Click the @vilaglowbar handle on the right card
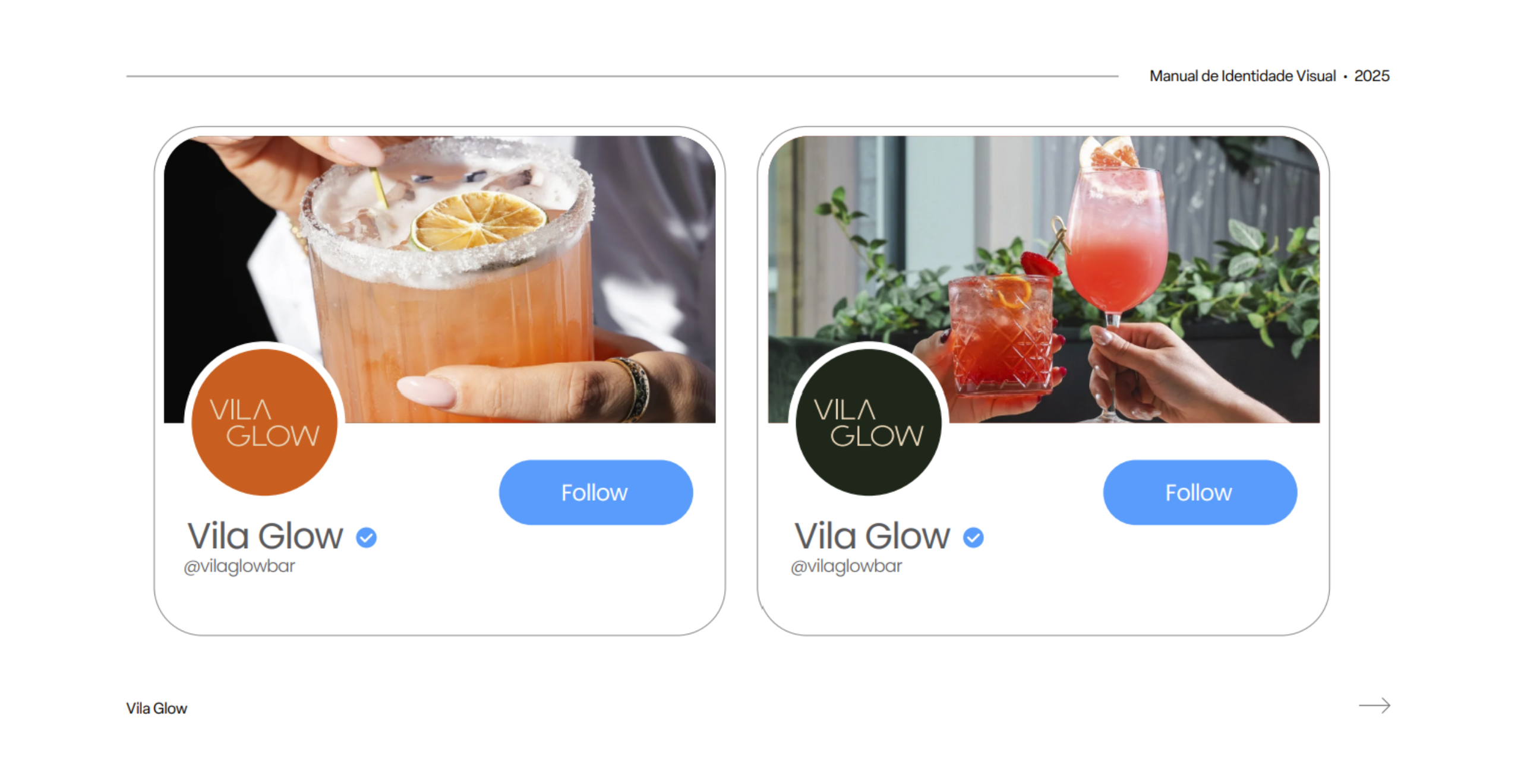The image size is (1521, 784). (846, 566)
